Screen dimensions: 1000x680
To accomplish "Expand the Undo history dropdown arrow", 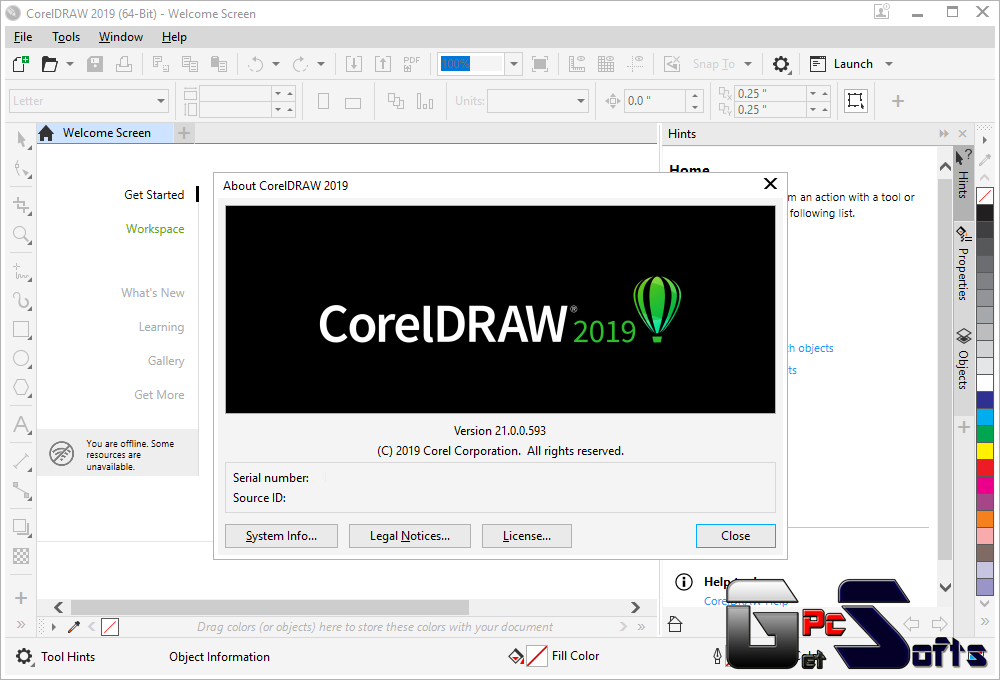I will coord(276,64).
